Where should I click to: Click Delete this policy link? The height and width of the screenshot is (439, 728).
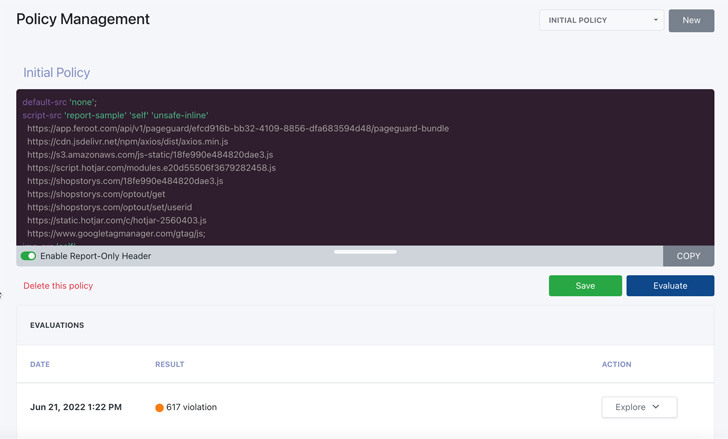(x=58, y=286)
